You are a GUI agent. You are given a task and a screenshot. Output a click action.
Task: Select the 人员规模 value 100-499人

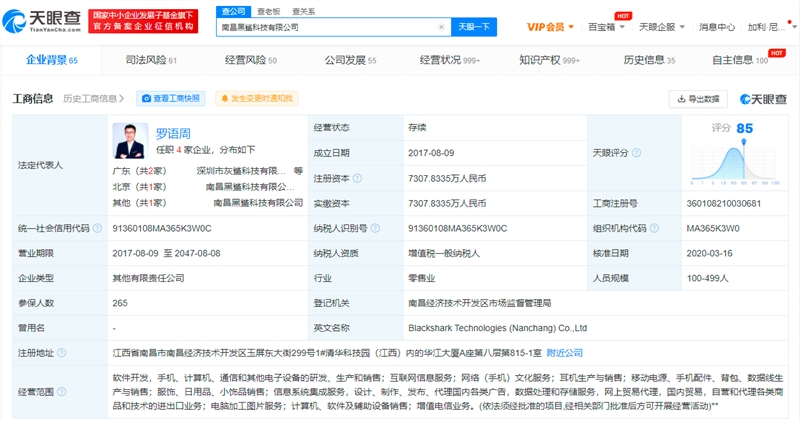(707, 278)
